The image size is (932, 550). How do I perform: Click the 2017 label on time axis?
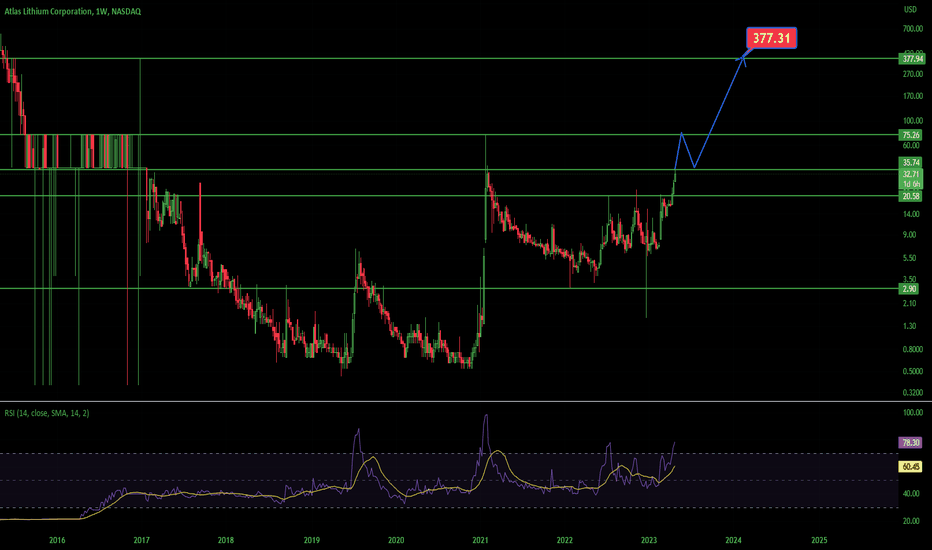(141, 540)
